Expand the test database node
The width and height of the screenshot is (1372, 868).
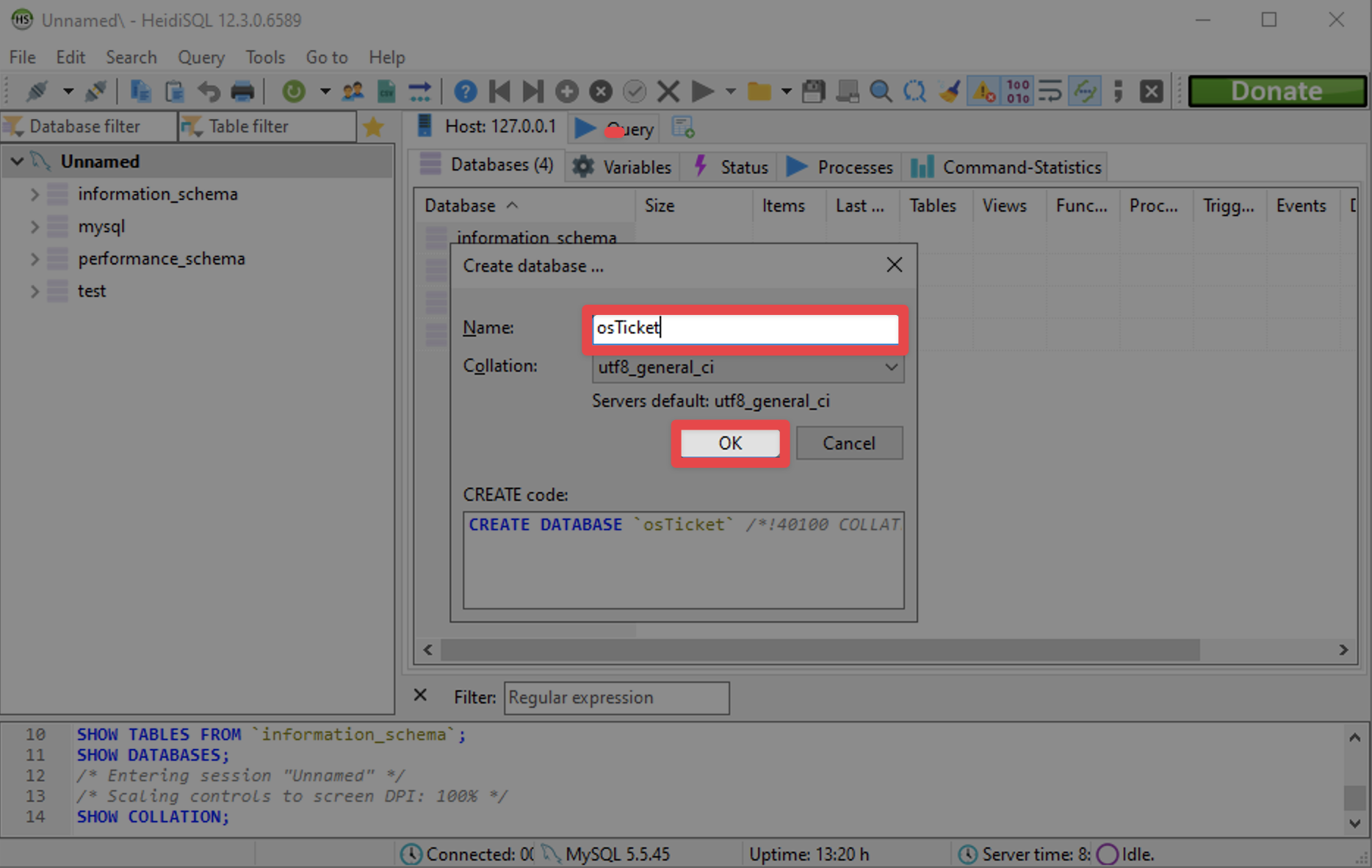pos(34,292)
